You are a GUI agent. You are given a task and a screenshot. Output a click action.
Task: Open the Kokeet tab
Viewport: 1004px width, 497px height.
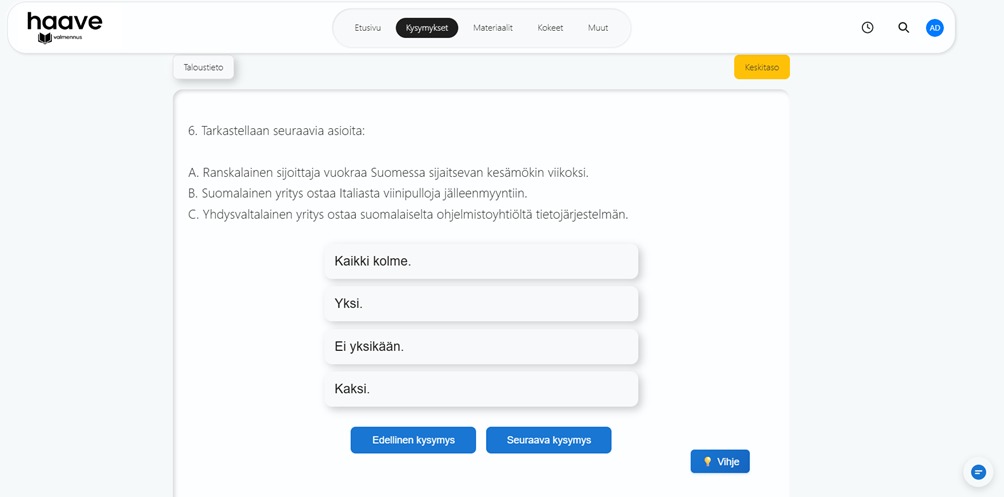click(551, 28)
